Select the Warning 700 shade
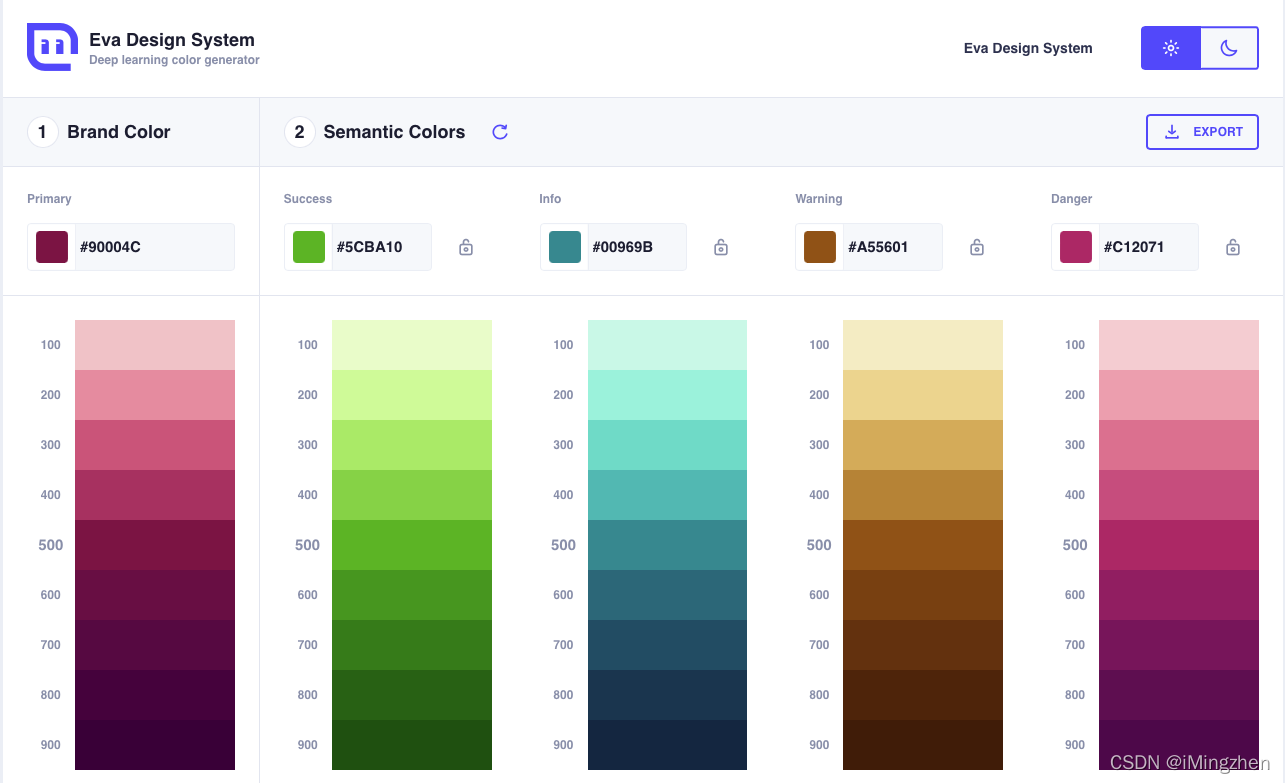1285x783 pixels. coord(923,645)
